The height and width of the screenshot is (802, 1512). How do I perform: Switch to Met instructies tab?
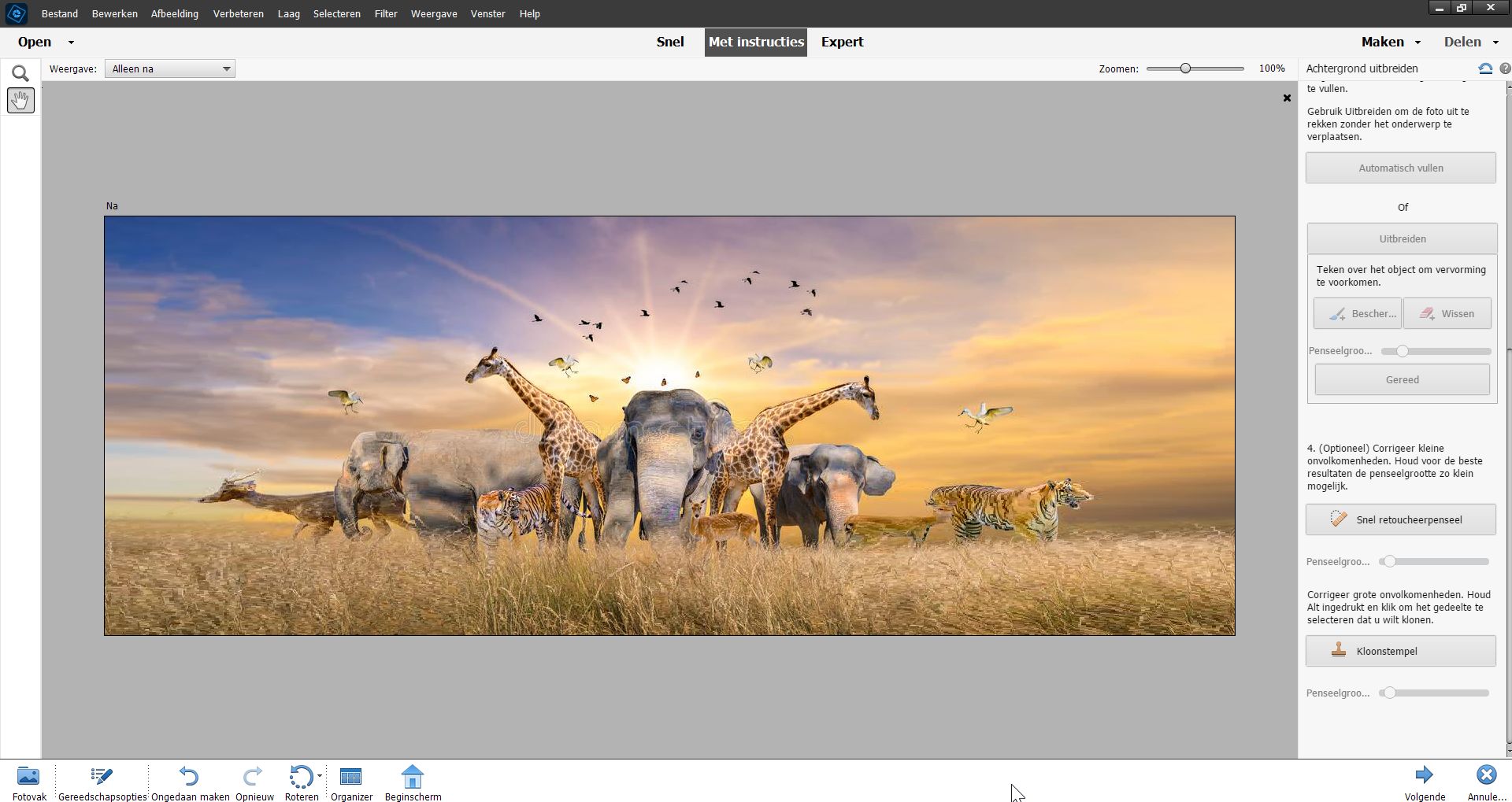(756, 42)
